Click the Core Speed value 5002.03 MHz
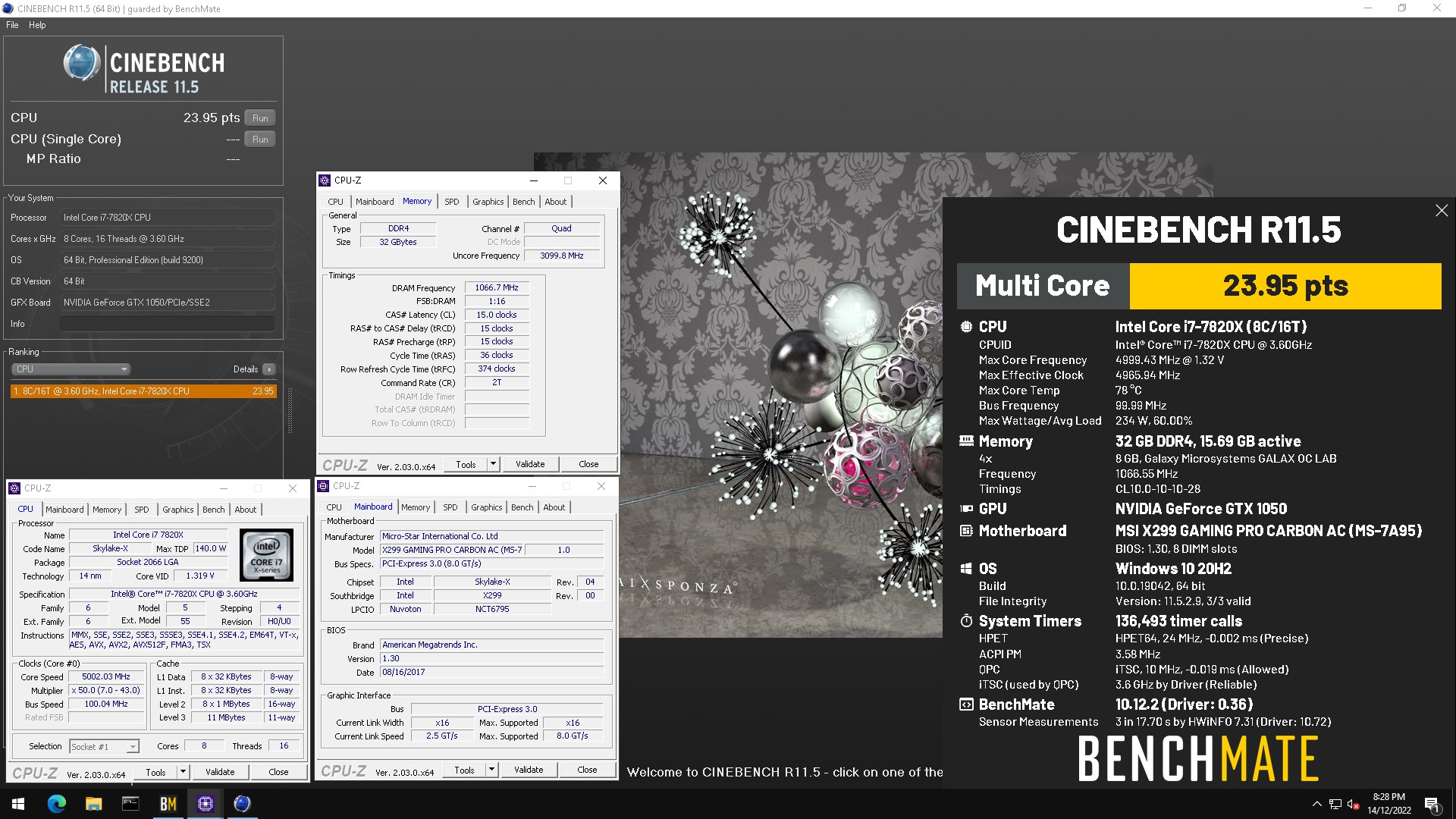Viewport: 1456px width, 819px height. [106, 677]
